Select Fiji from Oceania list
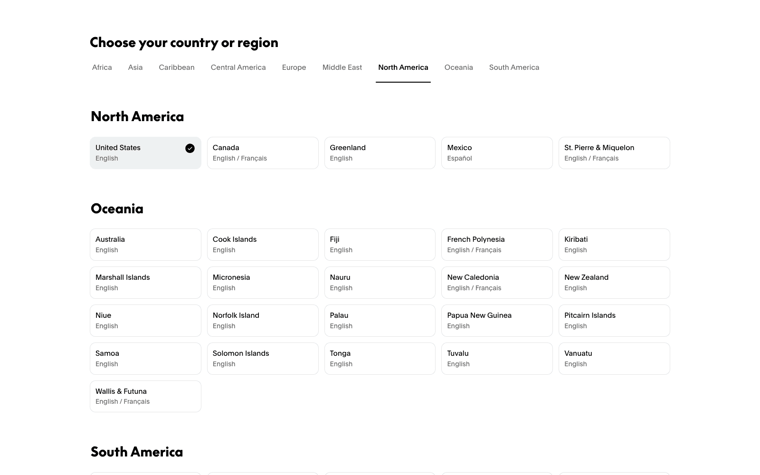The width and height of the screenshot is (760, 475). click(x=380, y=245)
